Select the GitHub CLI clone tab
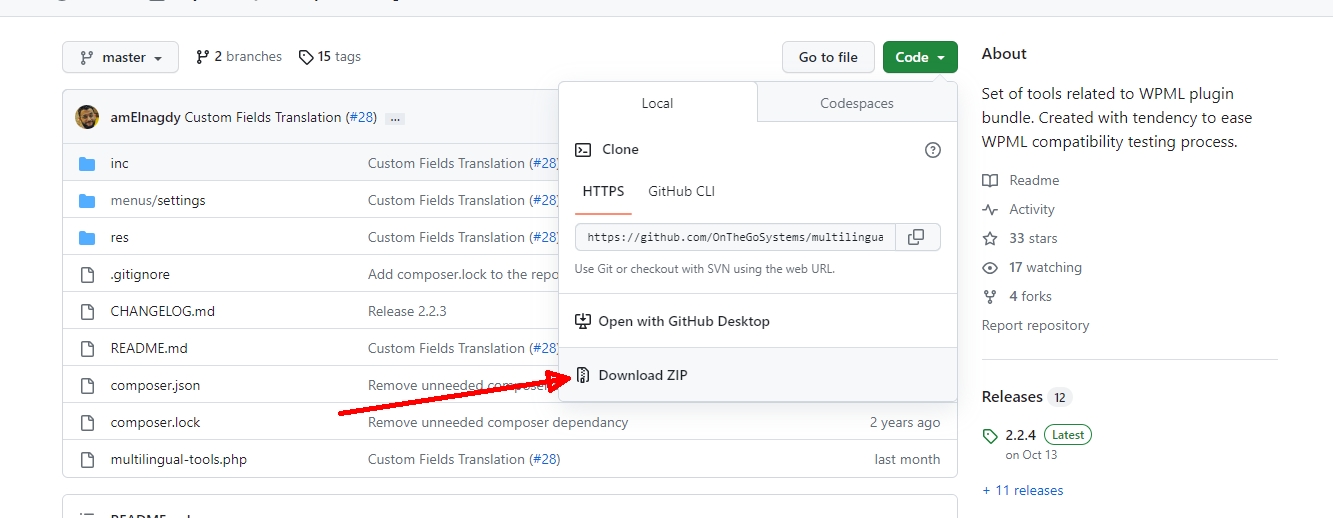Screen dimensions: 1333x518 [x=682, y=191]
